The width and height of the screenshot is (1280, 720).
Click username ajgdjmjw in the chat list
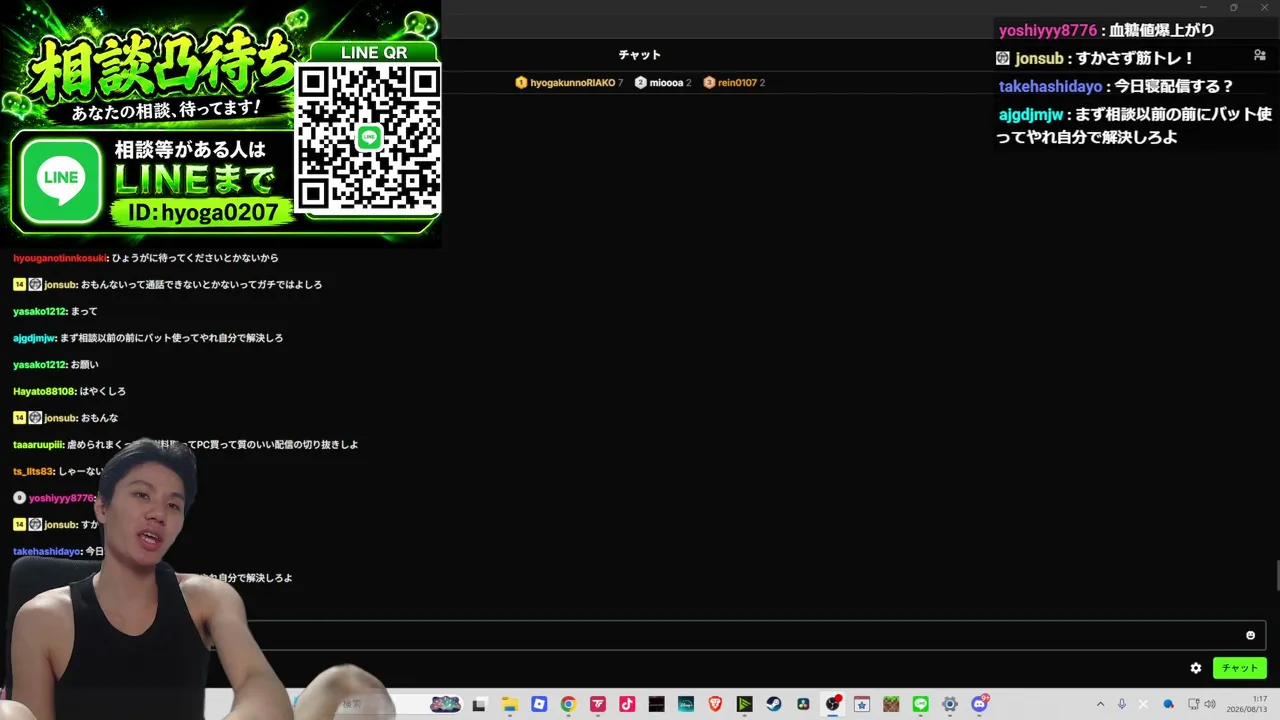tap(34, 338)
